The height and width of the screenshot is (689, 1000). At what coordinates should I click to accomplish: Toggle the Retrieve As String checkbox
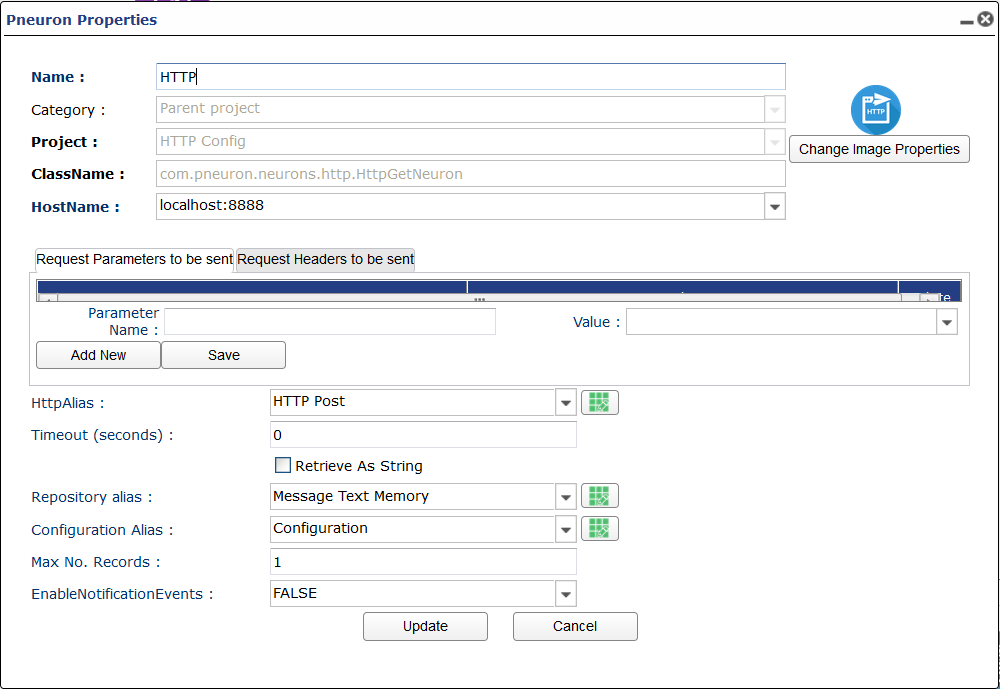tap(283, 465)
